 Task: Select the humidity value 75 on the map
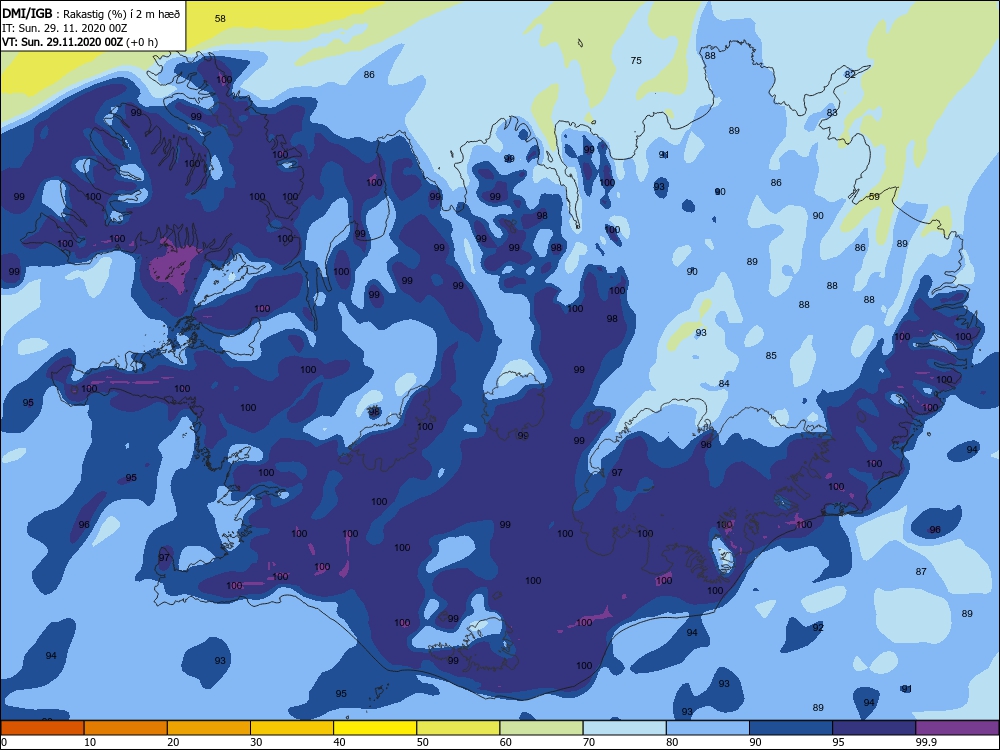pyautogui.click(x=636, y=61)
